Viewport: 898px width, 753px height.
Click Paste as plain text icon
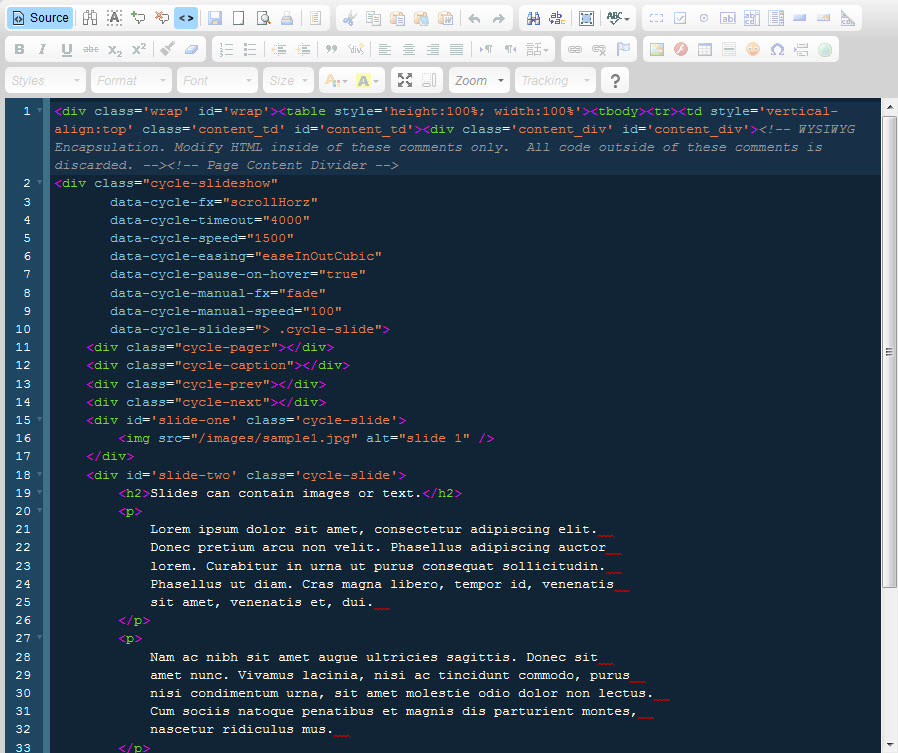click(x=421, y=18)
